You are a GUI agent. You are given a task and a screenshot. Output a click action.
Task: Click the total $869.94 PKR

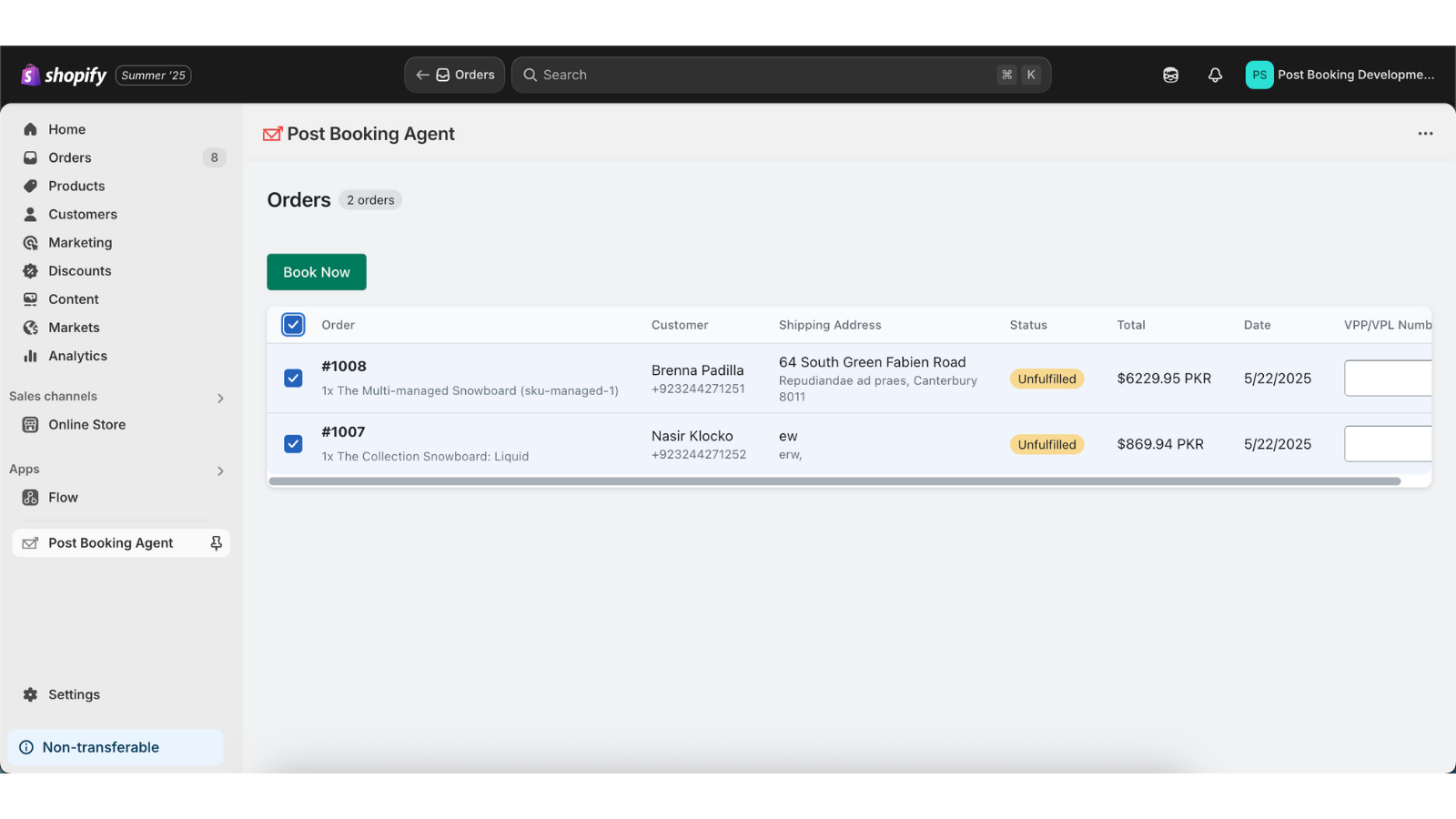(x=1160, y=444)
